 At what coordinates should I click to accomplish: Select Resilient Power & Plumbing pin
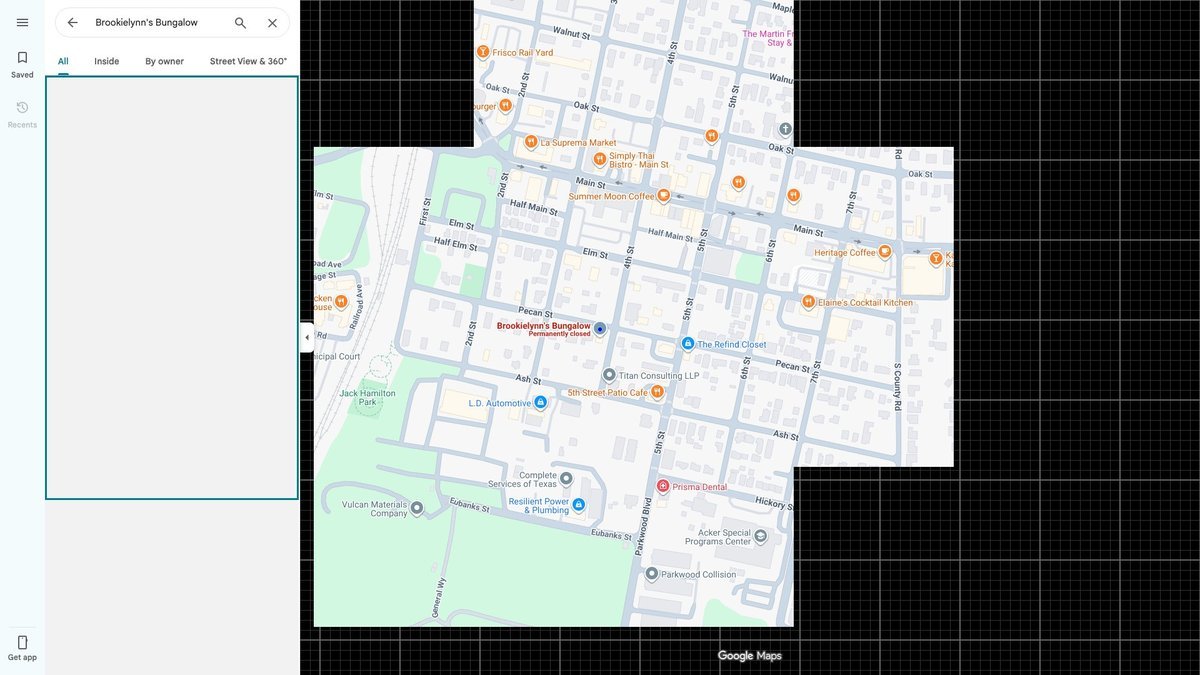coord(578,505)
